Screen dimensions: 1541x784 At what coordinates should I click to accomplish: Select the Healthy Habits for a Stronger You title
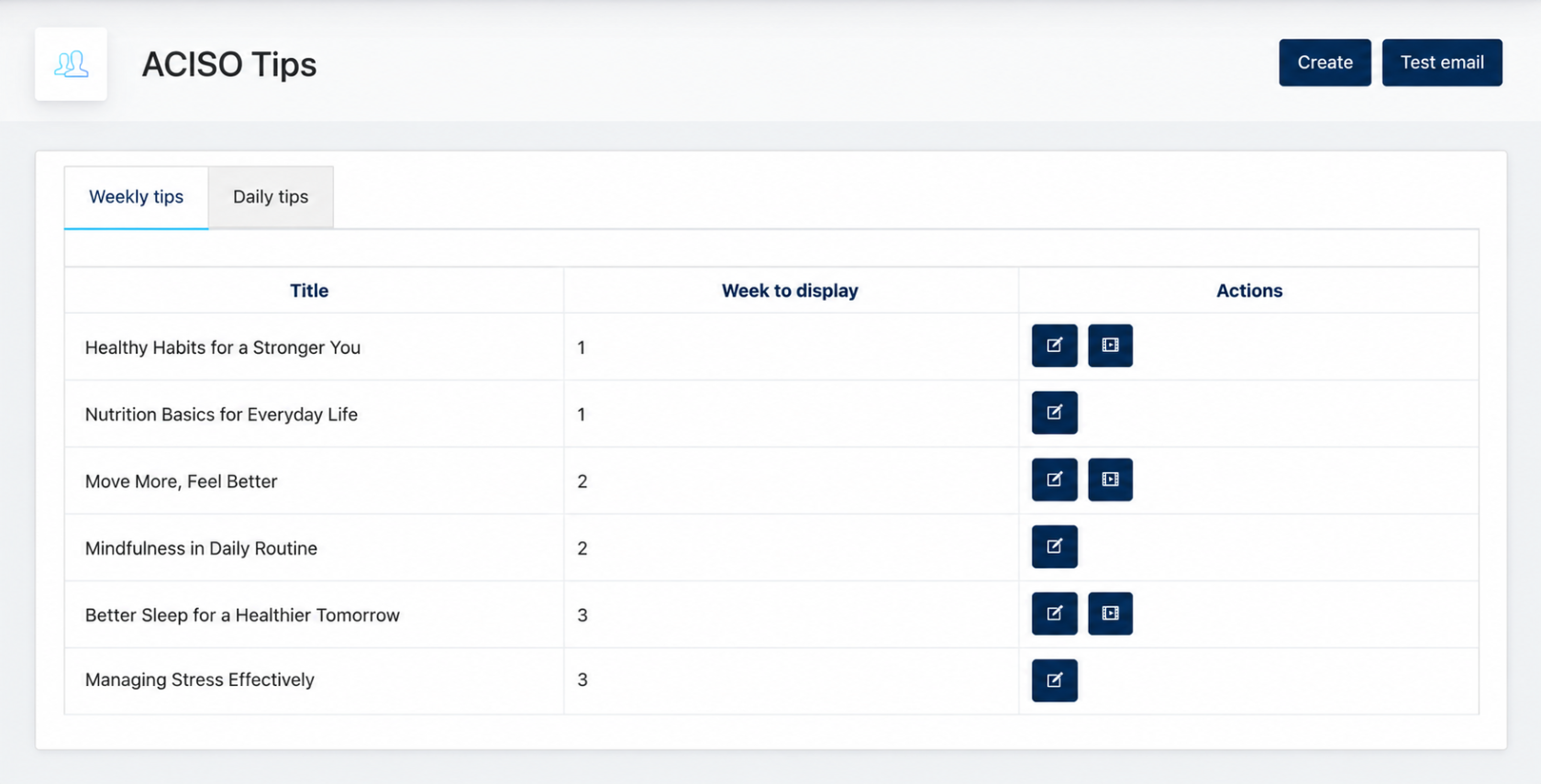pos(223,348)
